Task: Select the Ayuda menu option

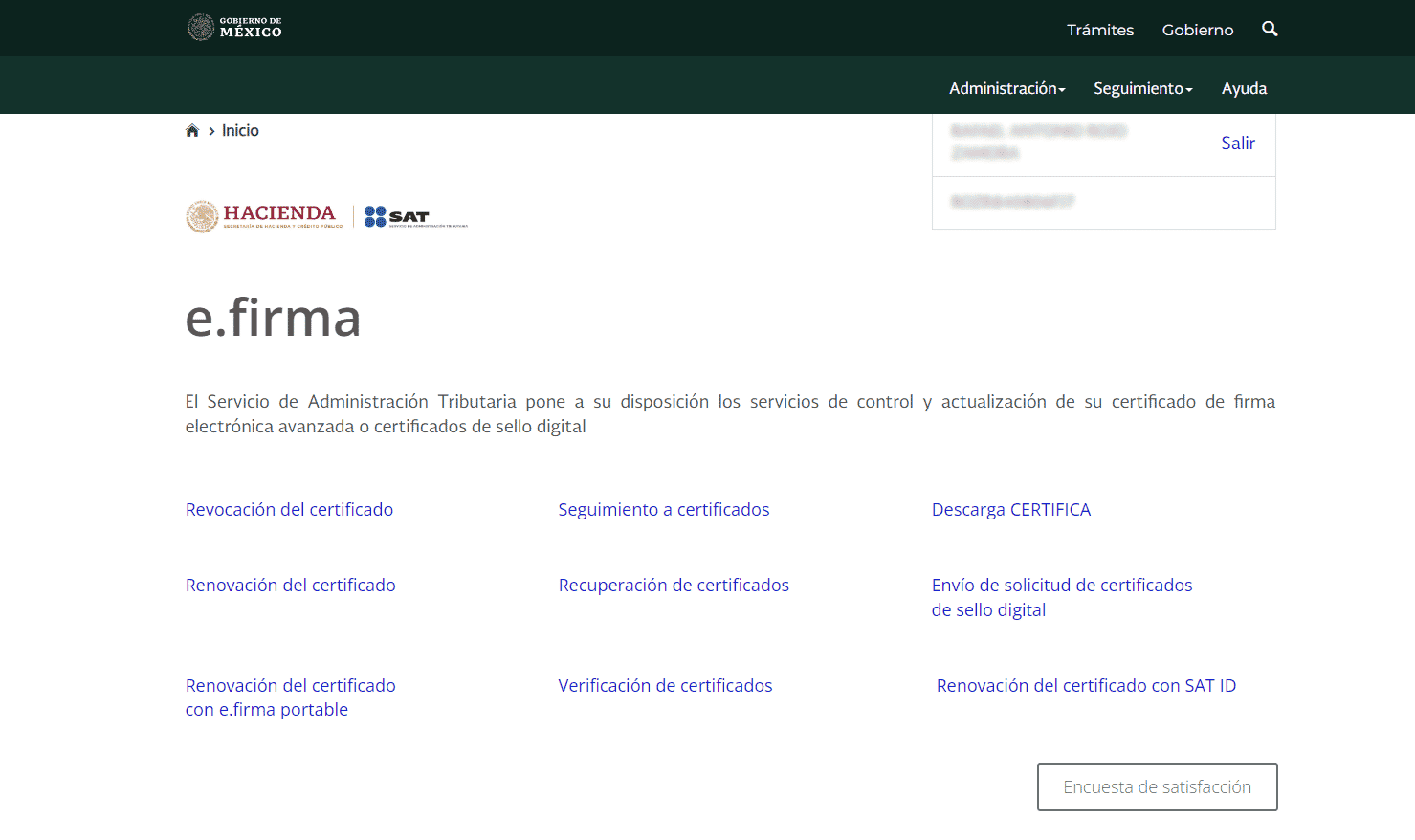Action: pyautogui.click(x=1244, y=87)
